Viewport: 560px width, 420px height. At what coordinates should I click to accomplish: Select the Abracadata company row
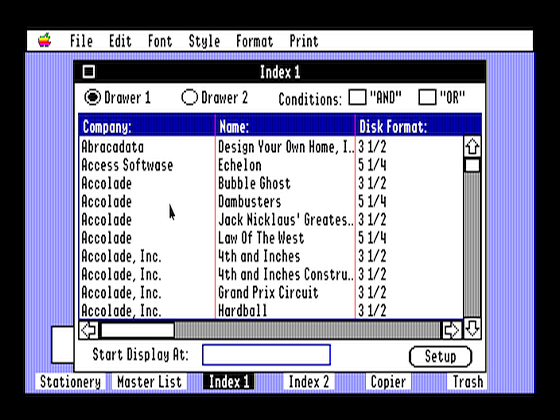tap(112, 147)
